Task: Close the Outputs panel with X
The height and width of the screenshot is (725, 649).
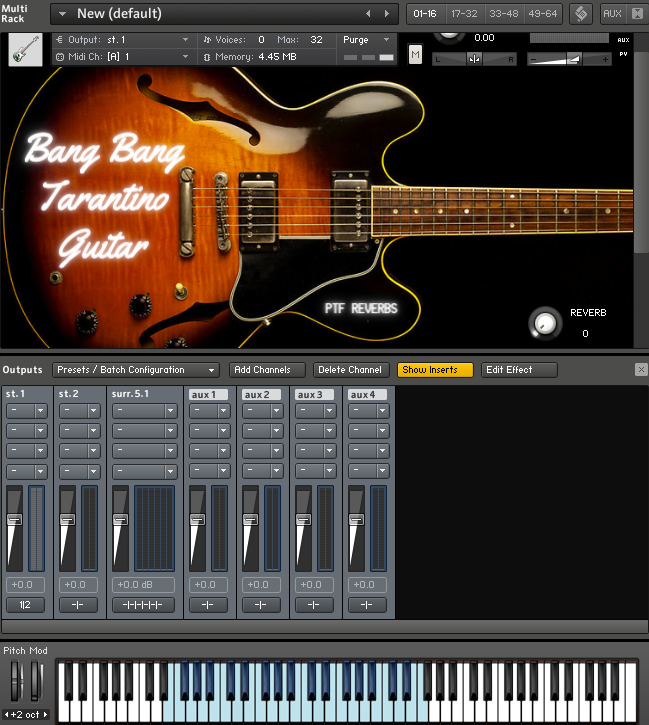Action: pyautogui.click(x=641, y=370)
